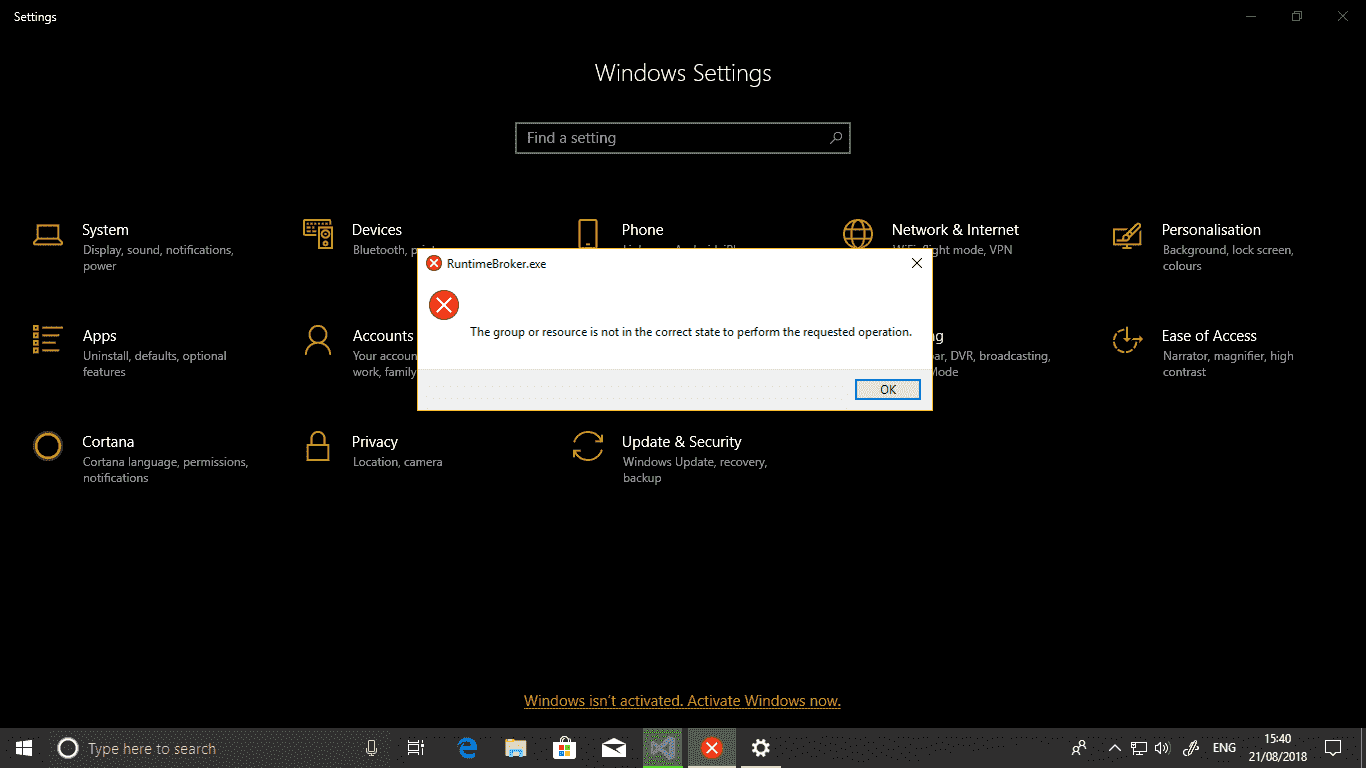Open File Explorer from the taskbar
The image size is (1366, 768).
pyautogui.click(x=516, y=748)
